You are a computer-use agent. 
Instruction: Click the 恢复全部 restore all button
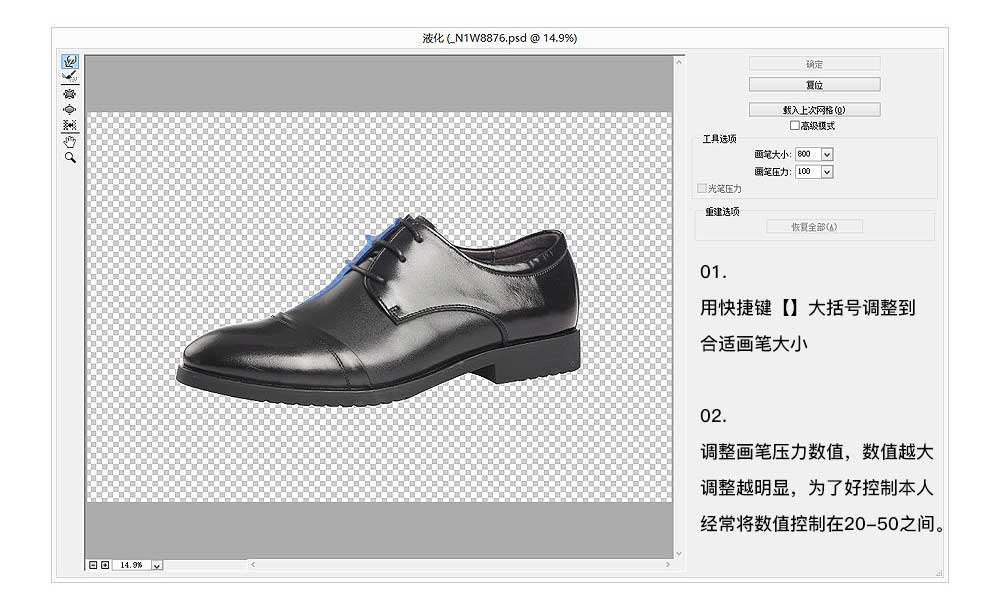[x=813, y=225]
